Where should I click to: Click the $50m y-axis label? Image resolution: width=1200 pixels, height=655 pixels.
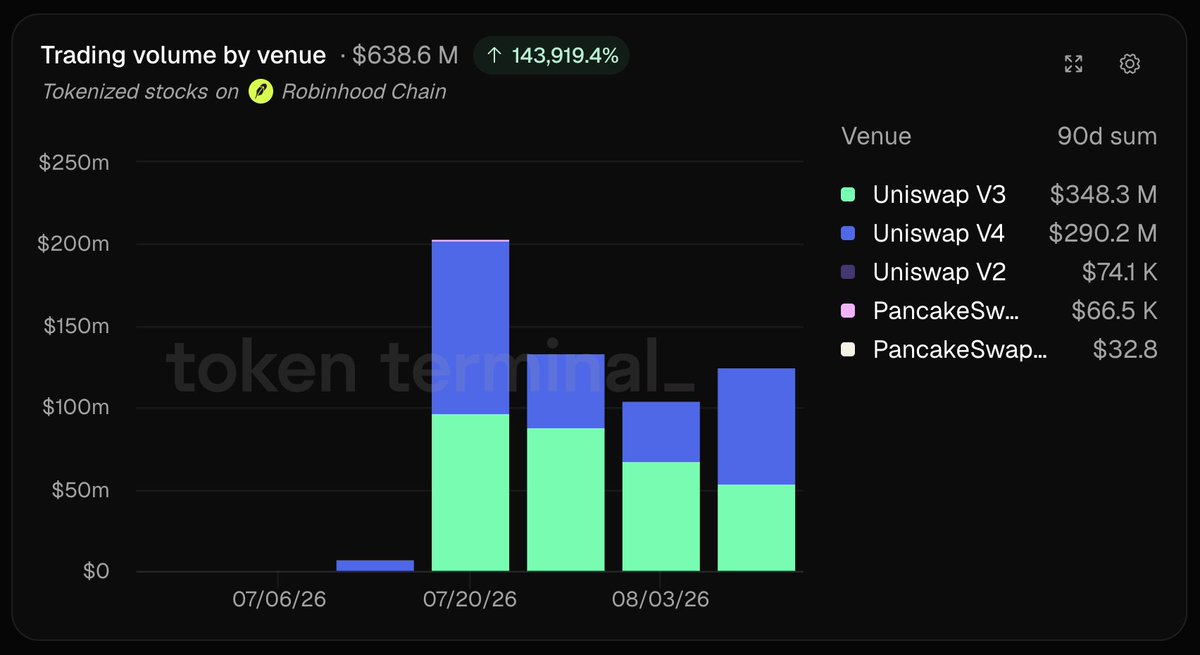[x=79, y=490]
